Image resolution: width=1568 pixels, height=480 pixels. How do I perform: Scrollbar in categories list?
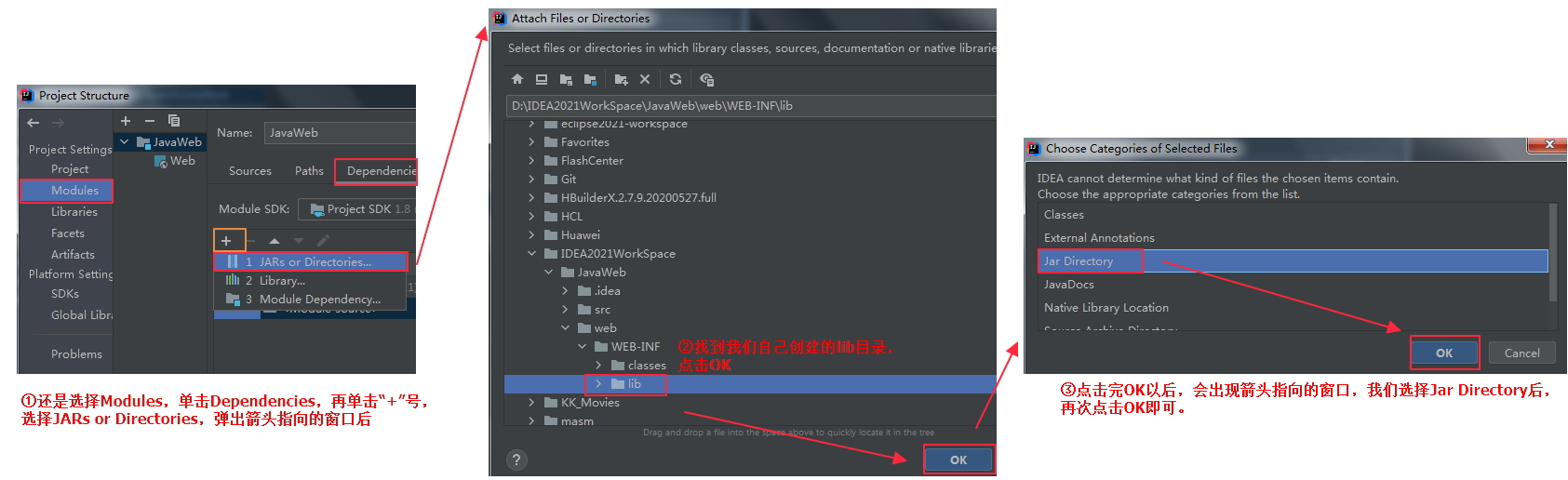[1552, 252]
